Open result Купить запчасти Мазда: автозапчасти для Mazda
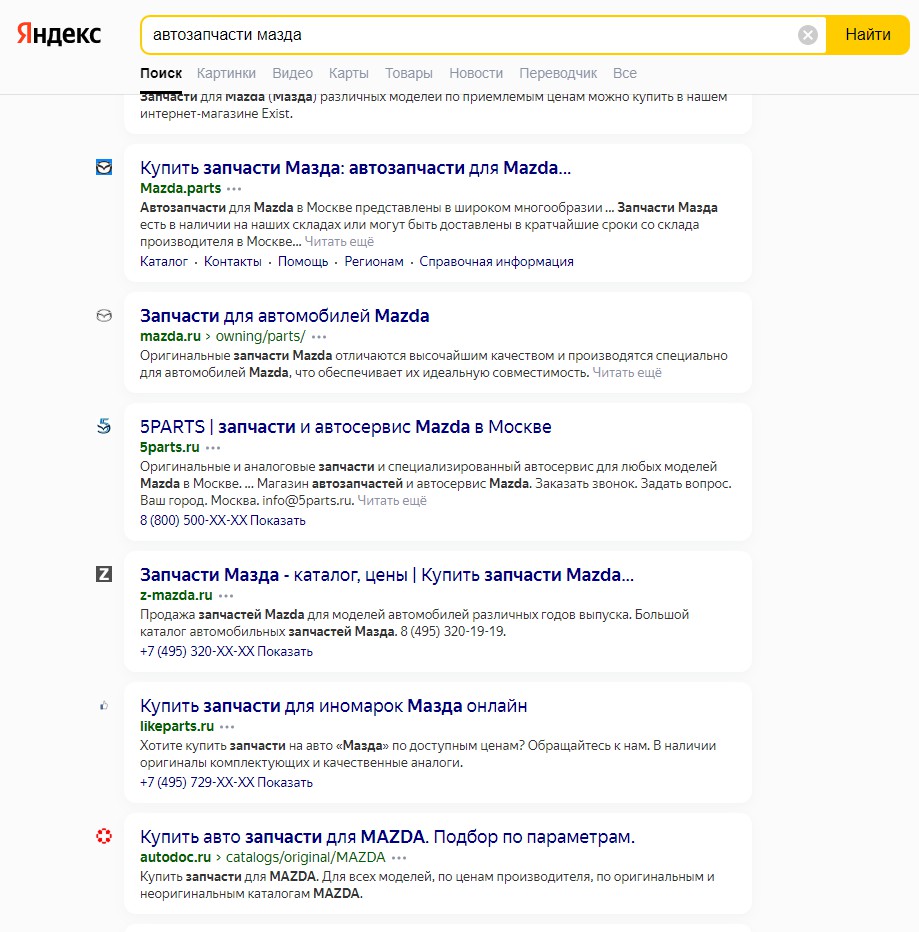 click(355, 168)
